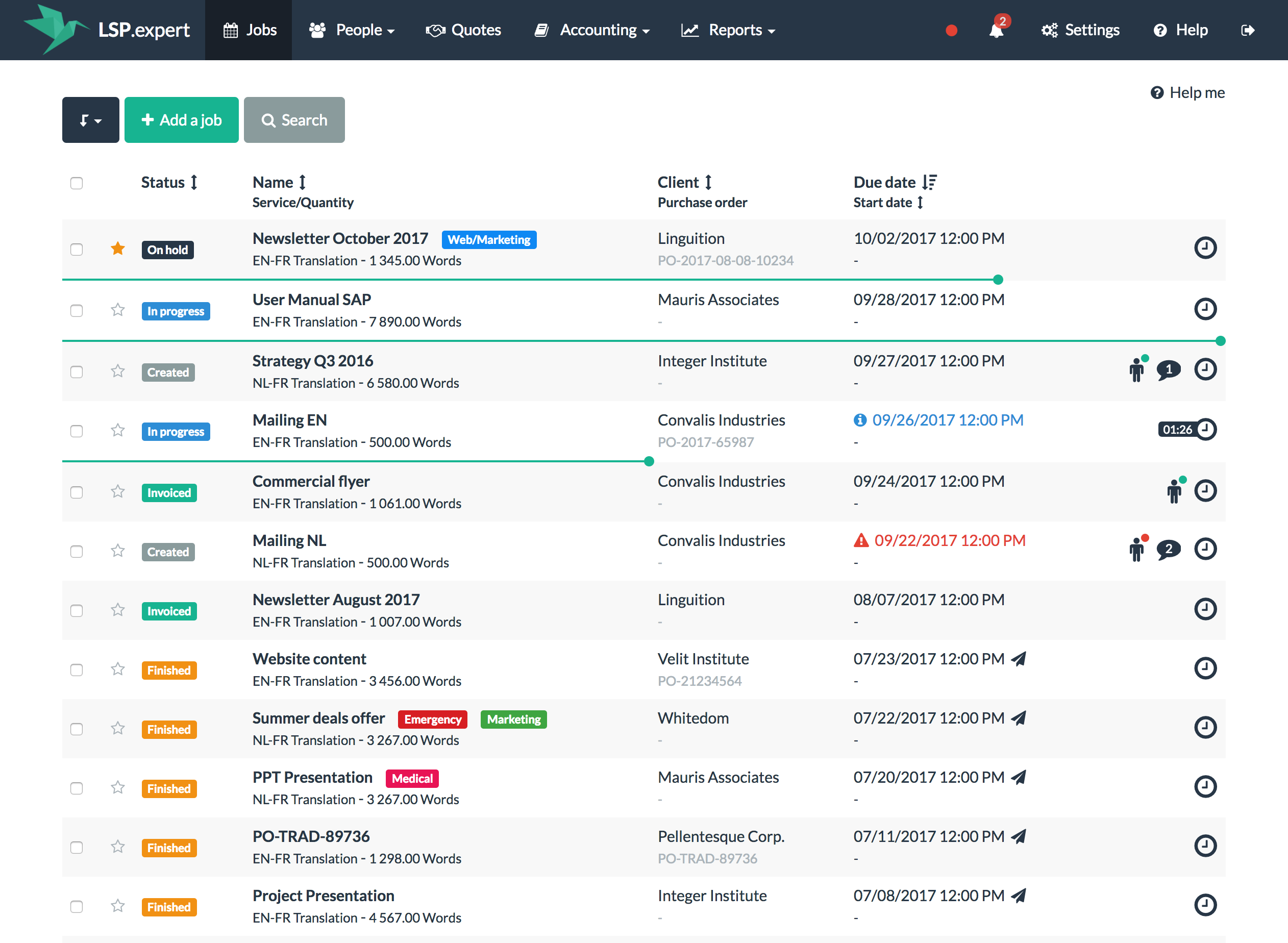
Task: Unstar the Newsletter October 2017 job
Action: click(x=117, y=249)
